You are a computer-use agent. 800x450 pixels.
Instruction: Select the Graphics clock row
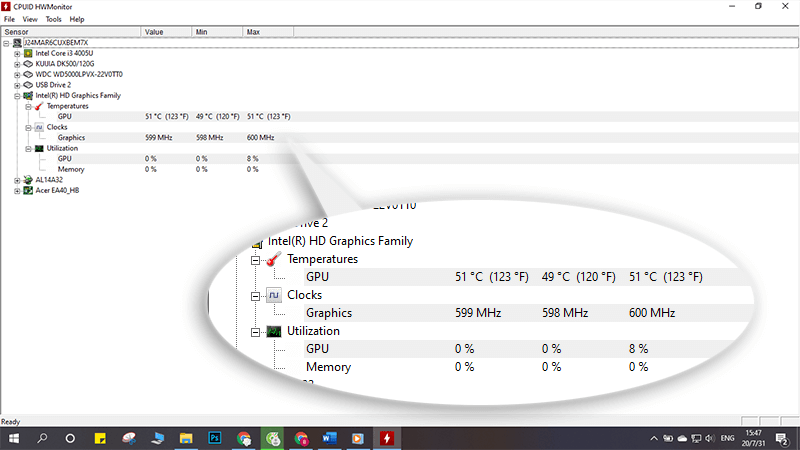(x=400, y=138)
